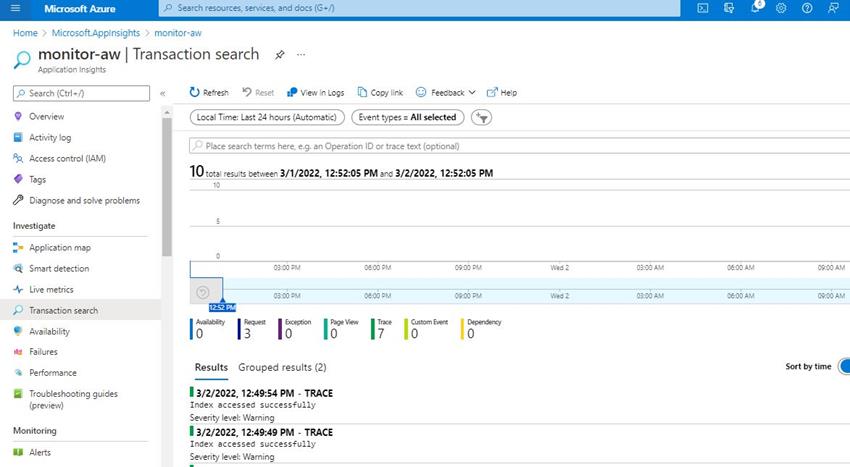Toggle the Exception event type count
The width and height of the screenshot is (850, 467).
point(295,329)
